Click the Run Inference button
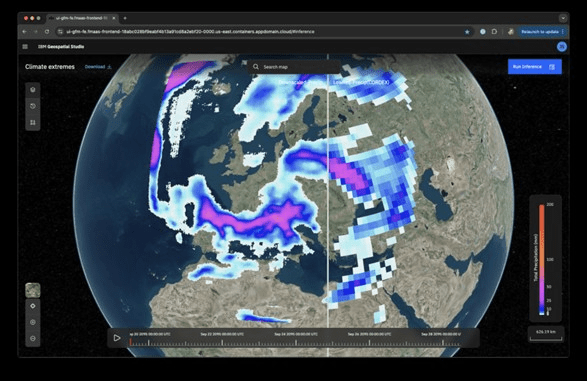The height and width of the screenshot is (381, 587). (x=535, y=67)
